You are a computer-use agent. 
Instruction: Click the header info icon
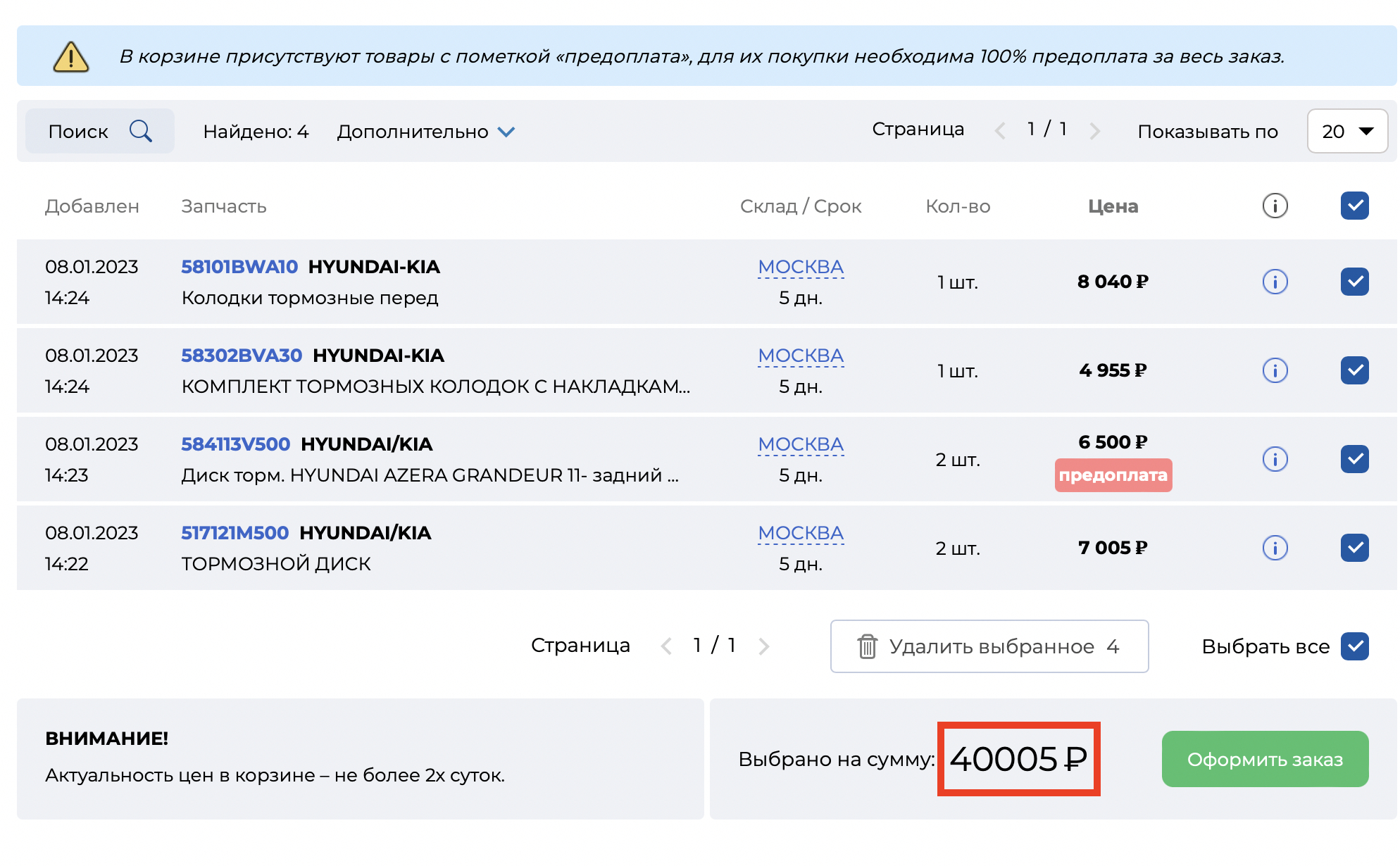tap(1275, 206)
